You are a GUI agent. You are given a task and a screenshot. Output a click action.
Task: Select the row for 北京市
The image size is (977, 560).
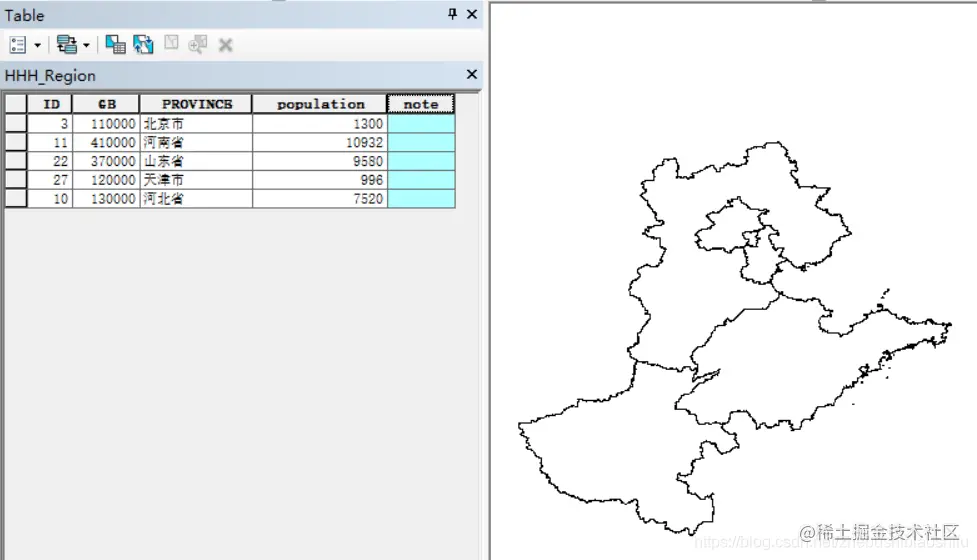[x=16, y=123]
